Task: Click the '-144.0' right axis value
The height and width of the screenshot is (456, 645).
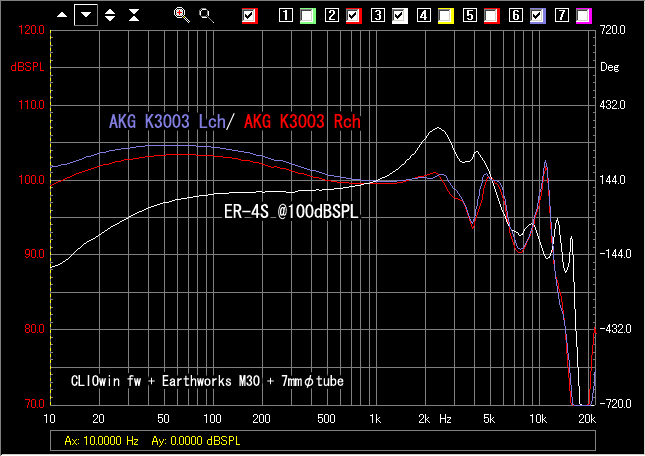Action: click(x=615, y=254)
